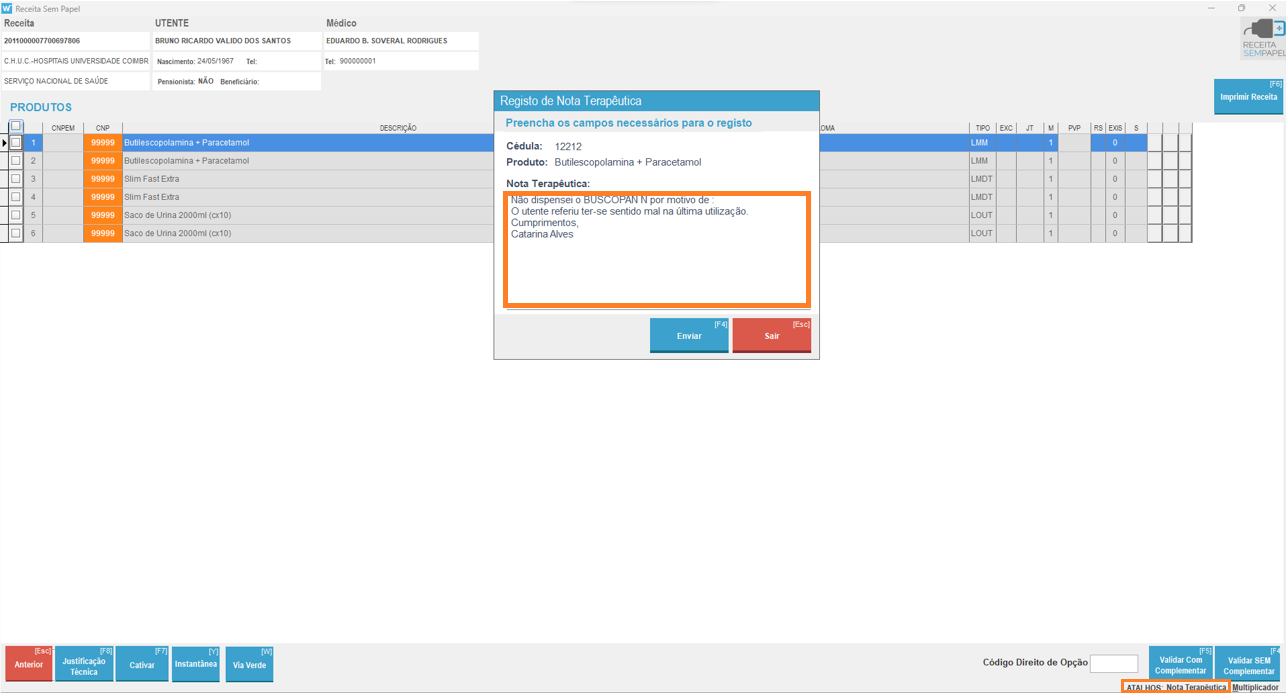The image size is (1286, 693).
Task: Restore the window using the title bar button
Action: 1241,8
